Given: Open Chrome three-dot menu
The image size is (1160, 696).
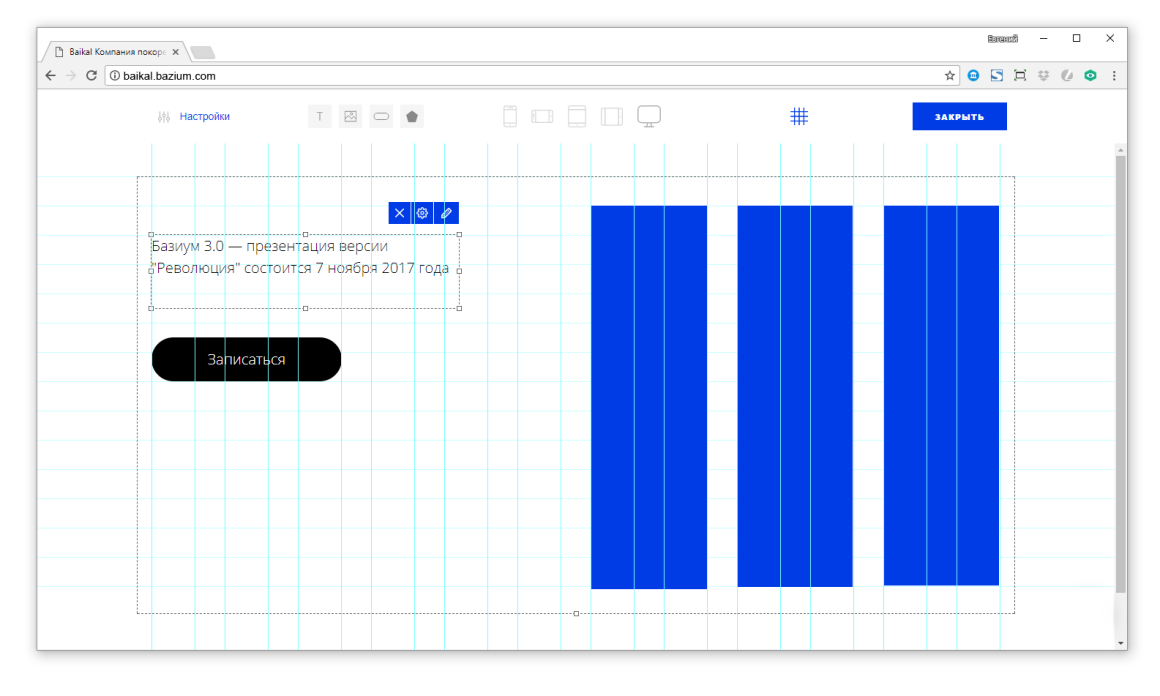Looking at the screenshot, I should click(x=1114, y=75).
